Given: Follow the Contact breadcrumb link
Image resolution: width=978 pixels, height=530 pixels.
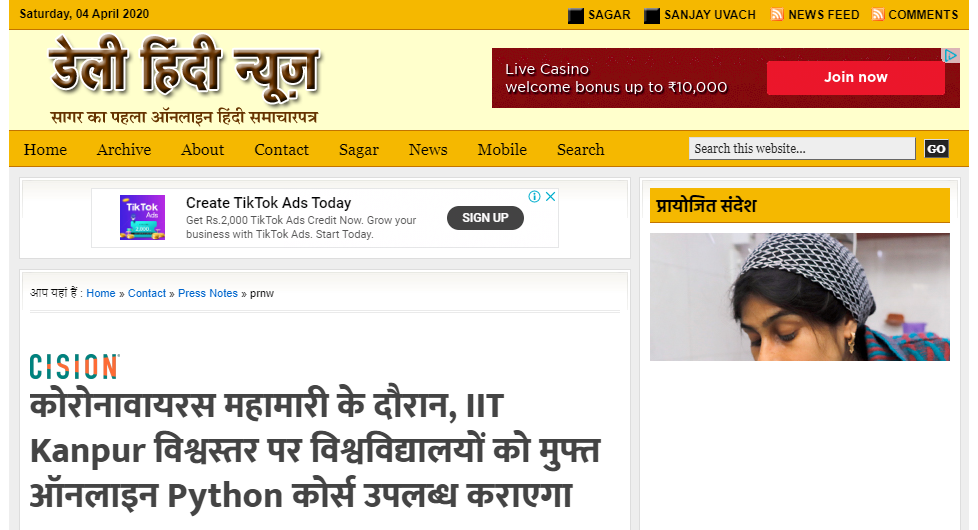Looking at the screenshot, I should coord(147,293).
